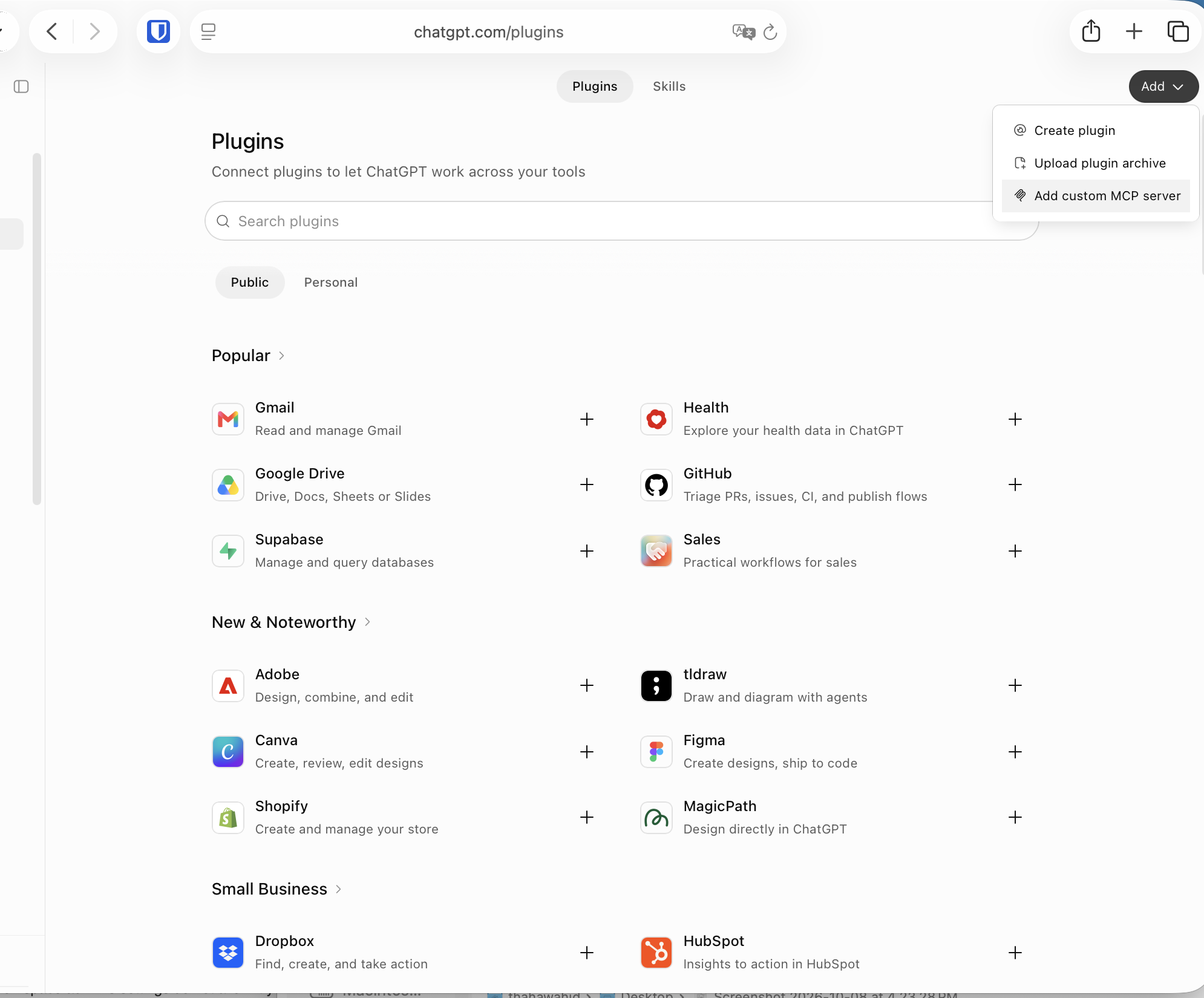The height and width of the screenshot is (998, 1204).
Task: Expand the Popular section chevron
Action: [281, 356]
